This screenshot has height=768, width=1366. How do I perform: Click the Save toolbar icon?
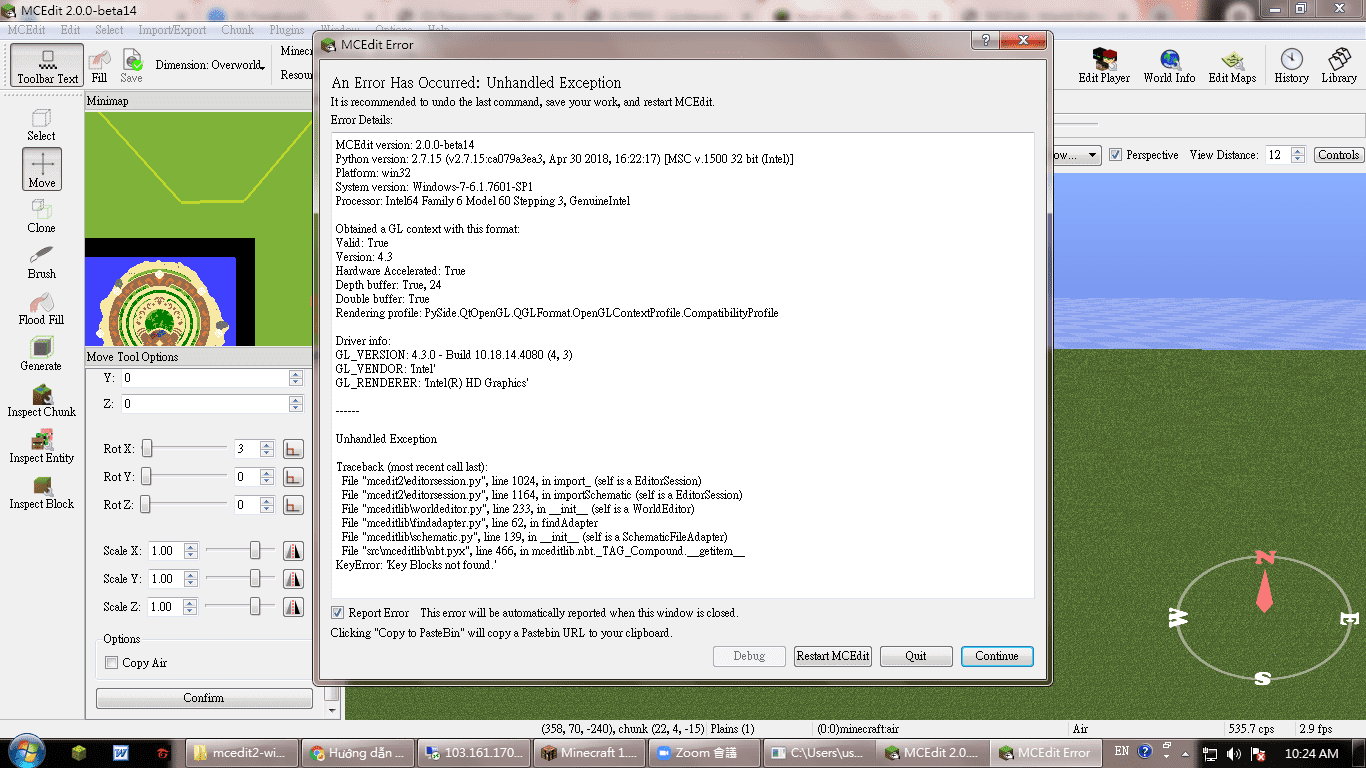[131, 66]
